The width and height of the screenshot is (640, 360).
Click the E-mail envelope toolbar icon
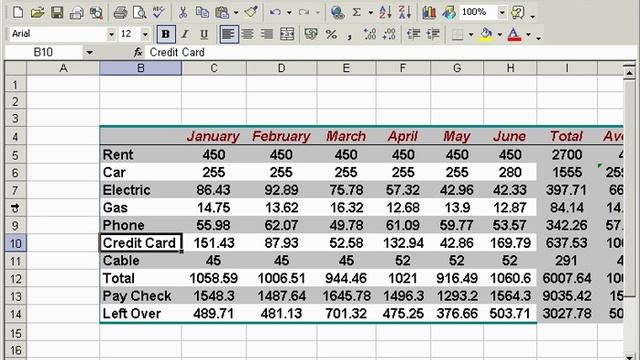pos(76,13)
